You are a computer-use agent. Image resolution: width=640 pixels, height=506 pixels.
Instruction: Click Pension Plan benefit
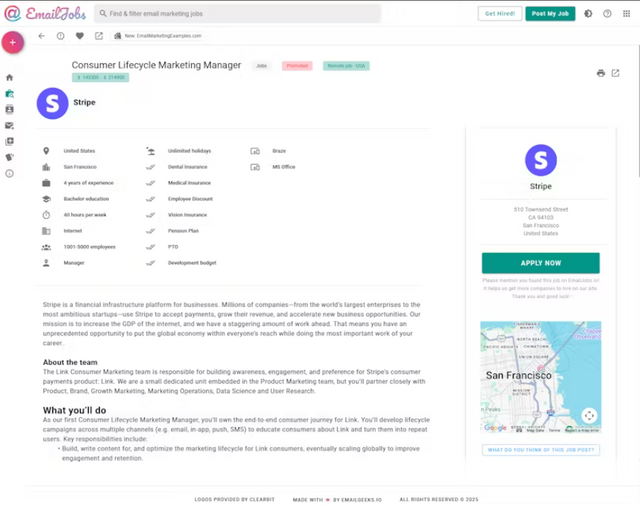point(183,231)
